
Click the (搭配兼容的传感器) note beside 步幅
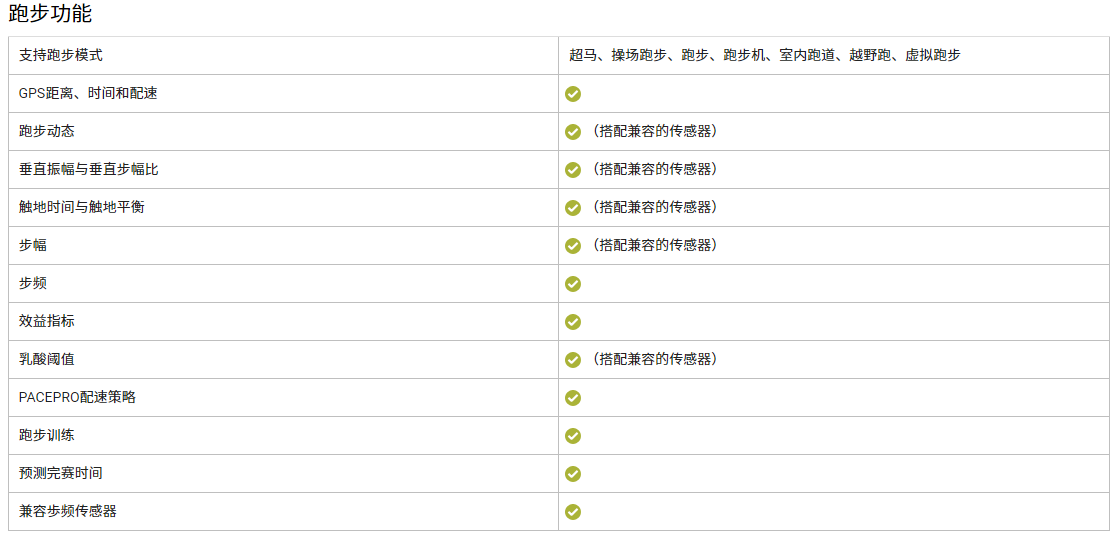coord(653,245)
